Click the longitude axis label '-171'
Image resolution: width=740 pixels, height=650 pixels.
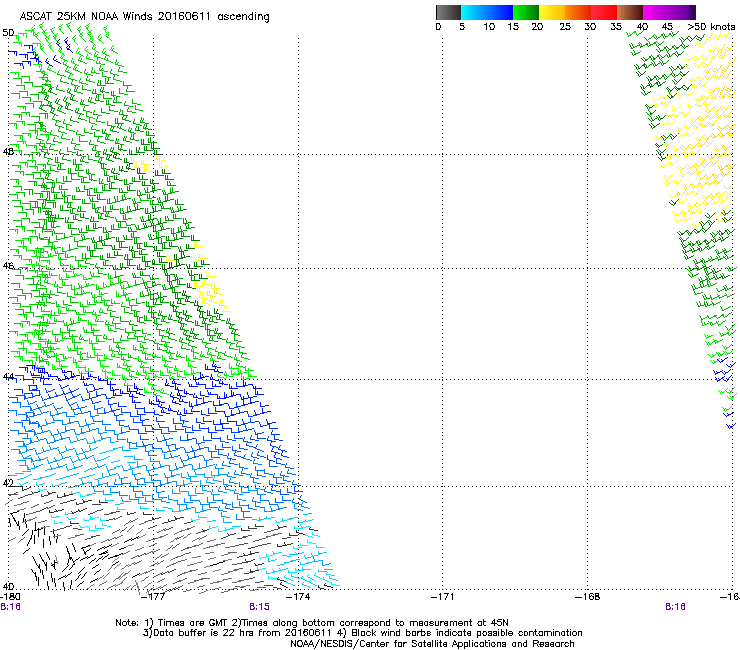pos(442,597)
